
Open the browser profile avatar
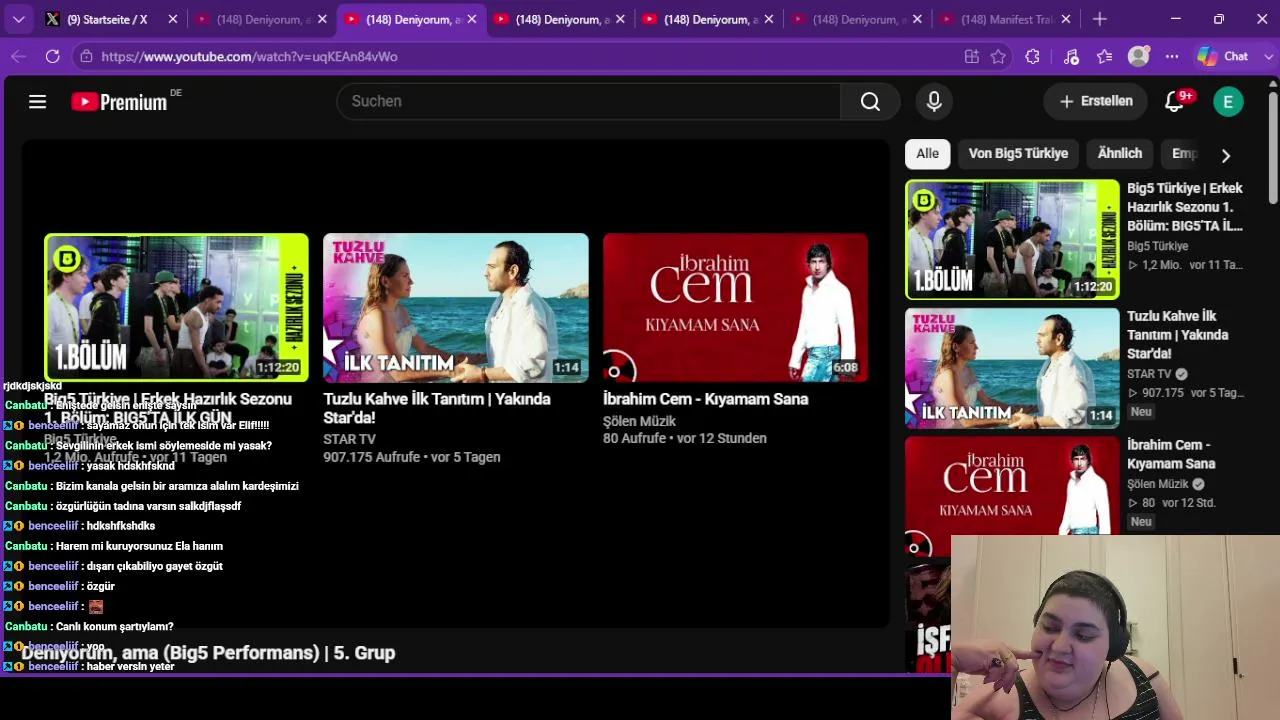pos(1138,57)
